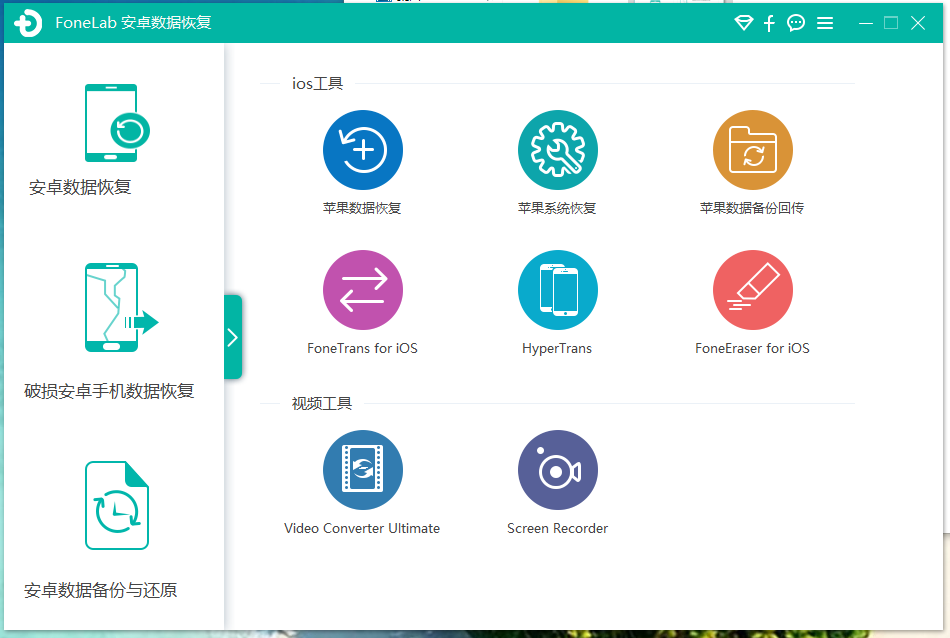The width and height of the screenshot is (950, 638).
Task: Open the hamburger menu in title bar
Action: point(825,23)
